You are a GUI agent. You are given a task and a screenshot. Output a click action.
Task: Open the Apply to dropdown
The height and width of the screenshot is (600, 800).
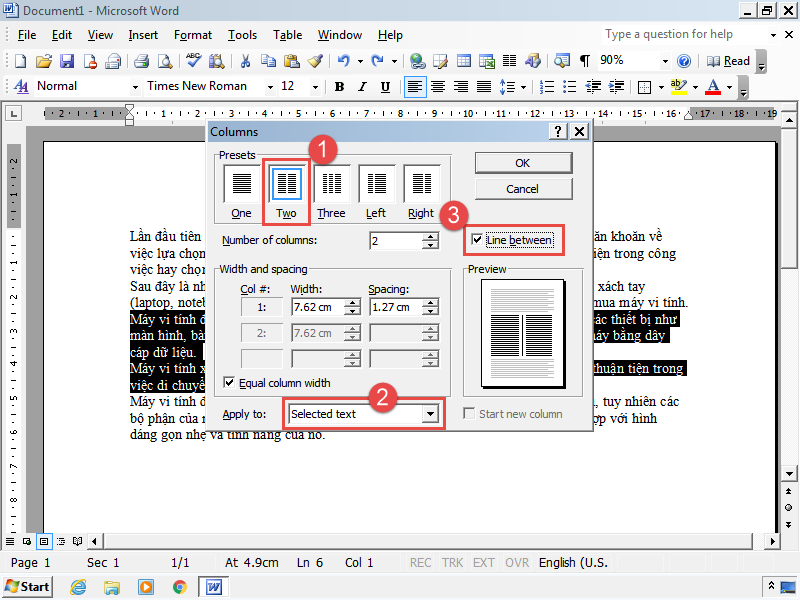[x=430, y=414]
